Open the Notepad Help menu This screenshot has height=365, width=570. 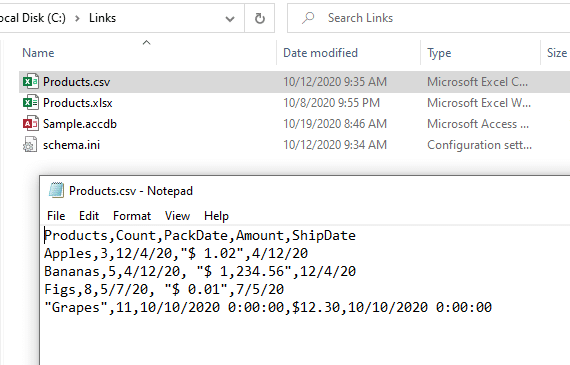(216, 216)
